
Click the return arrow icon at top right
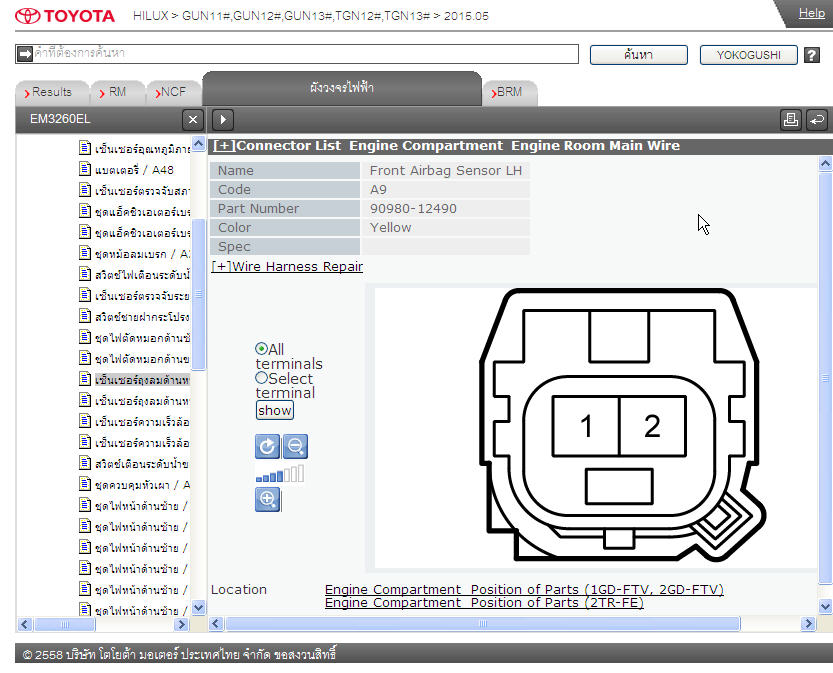tap(817, 120)
